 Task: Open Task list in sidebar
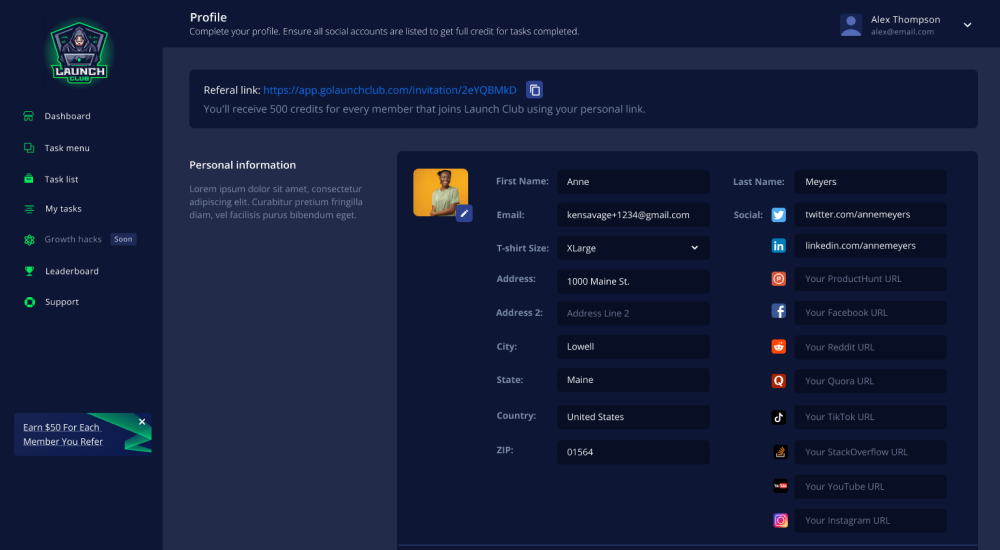(61, 179)
